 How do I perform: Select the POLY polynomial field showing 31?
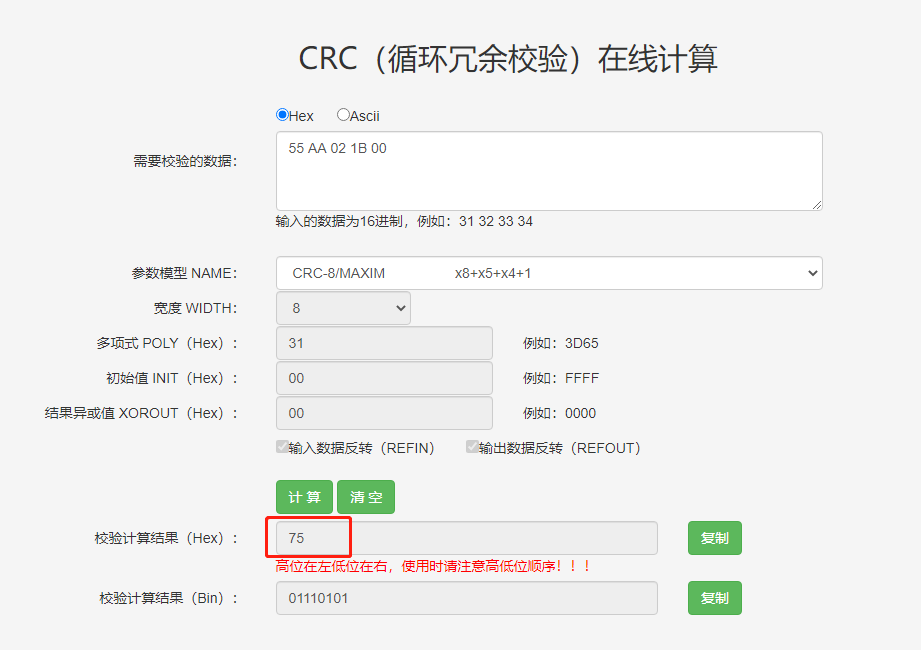pyautogui.click(x=383, y=342)
